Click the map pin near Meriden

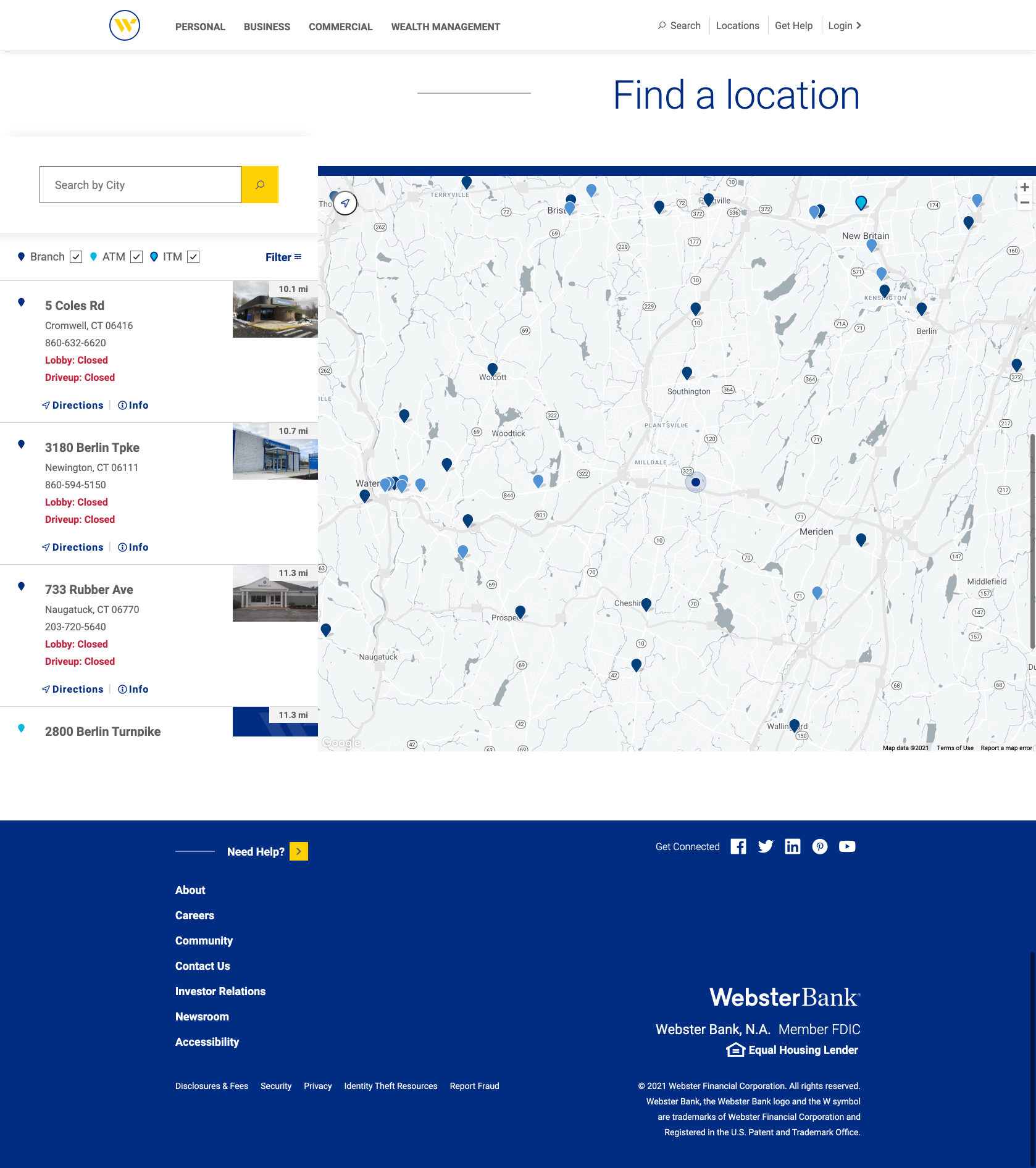pyautogui.click(x=861, y=540)
